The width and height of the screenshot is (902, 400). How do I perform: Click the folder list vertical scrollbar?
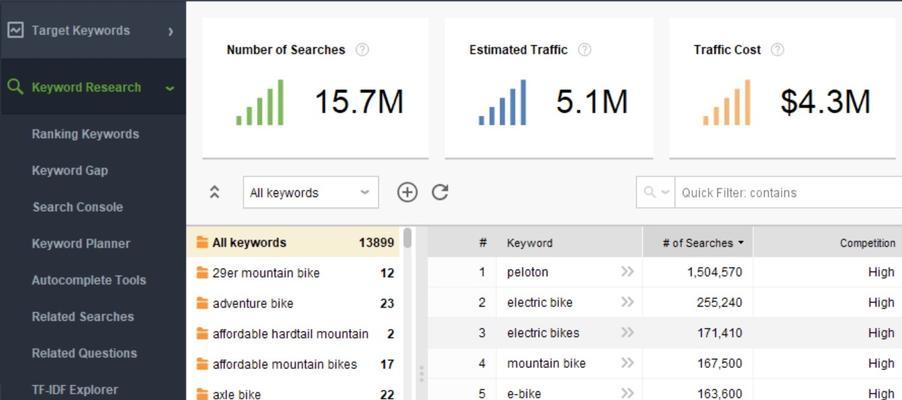[x=407, y=238]
